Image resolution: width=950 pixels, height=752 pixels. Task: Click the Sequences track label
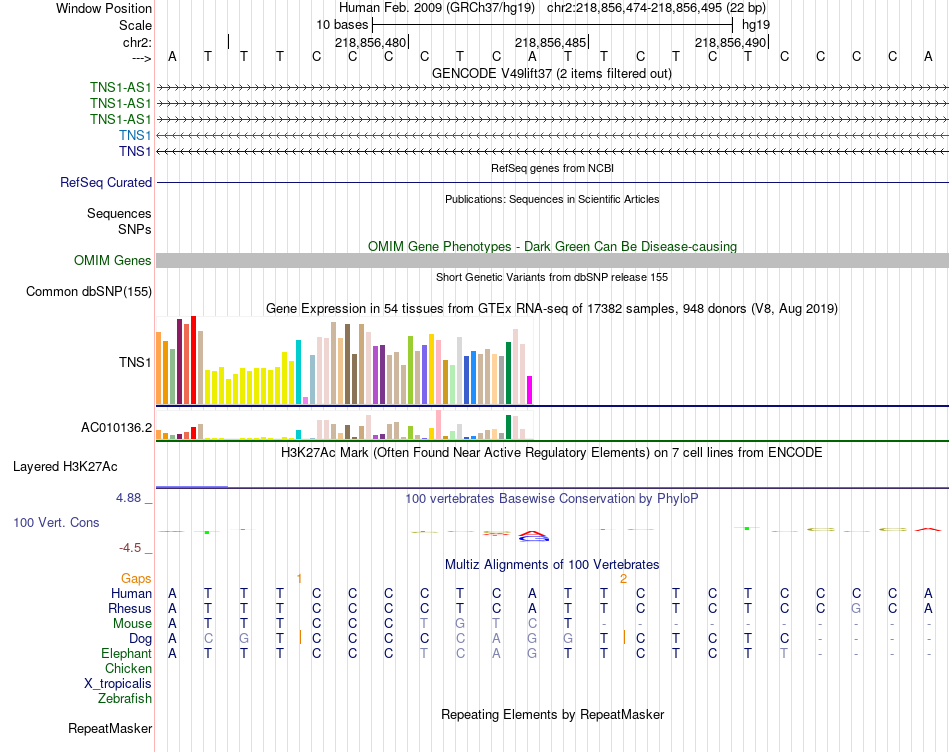[x=119, y=213]
